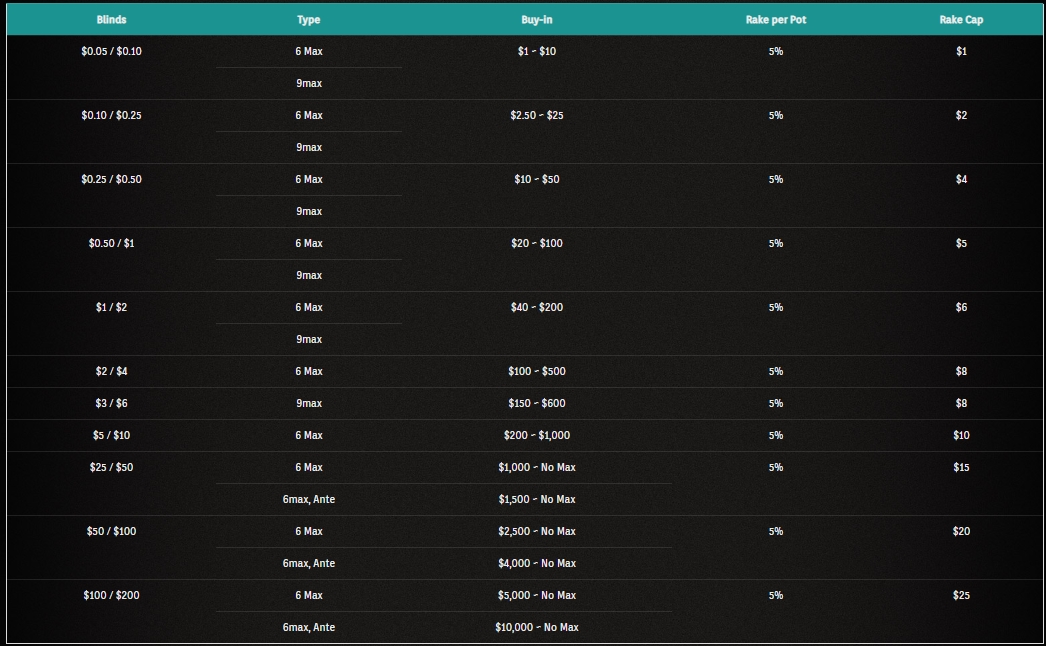
Task: Select the $25 / $50 blinds cell
Action: (x=111, y=468)
